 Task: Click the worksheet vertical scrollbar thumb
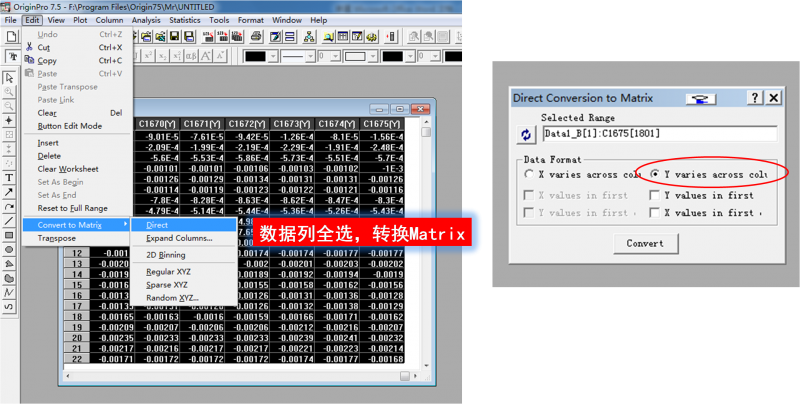pos(426,132)
